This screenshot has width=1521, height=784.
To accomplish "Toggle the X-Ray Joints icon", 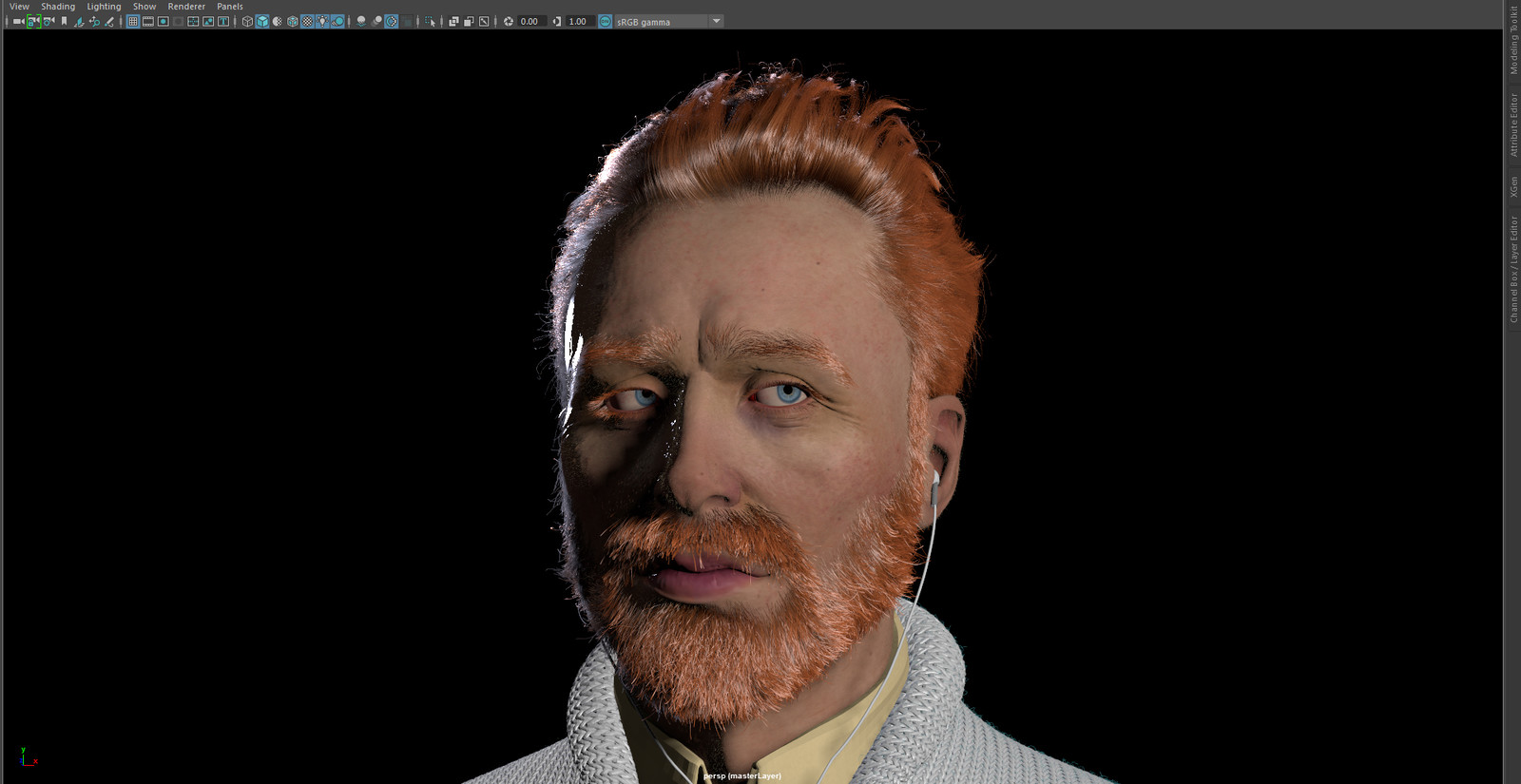I will (484, 21).
